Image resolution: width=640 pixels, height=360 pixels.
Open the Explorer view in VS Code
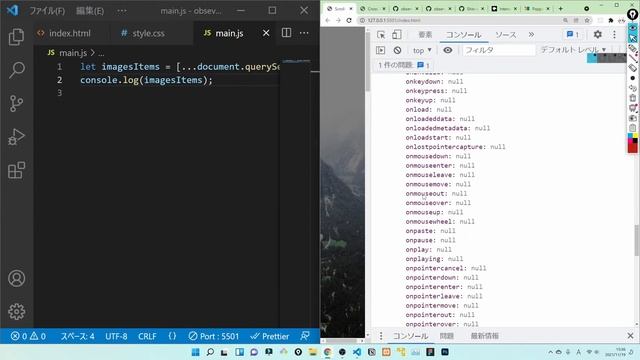coord(16,37)
